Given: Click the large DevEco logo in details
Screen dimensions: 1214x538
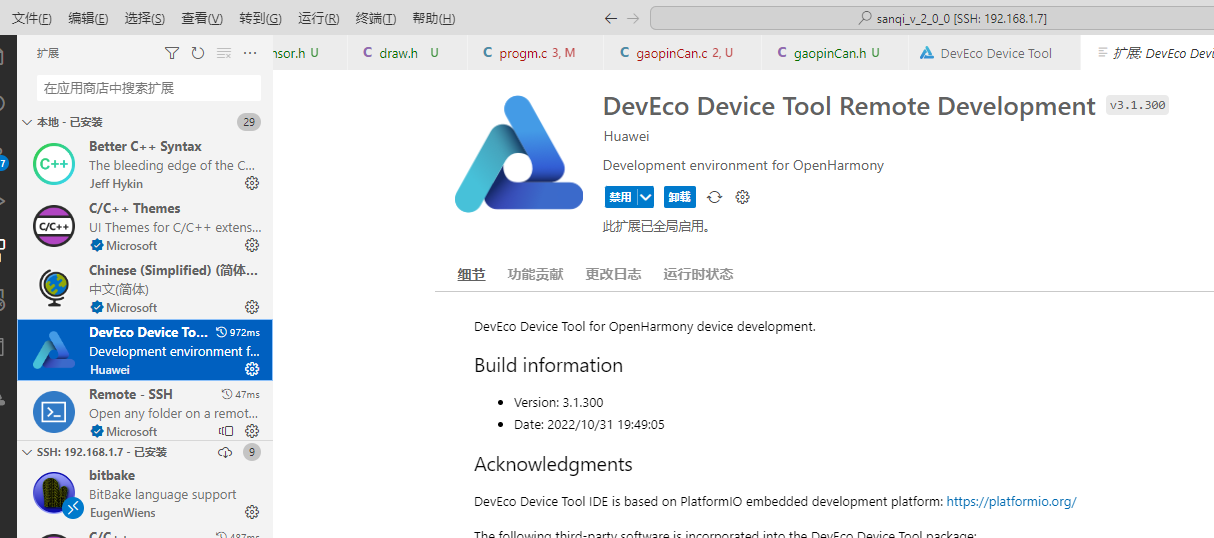Looking at the screenshot, I should pyautogui.click(x=519, y=154).
